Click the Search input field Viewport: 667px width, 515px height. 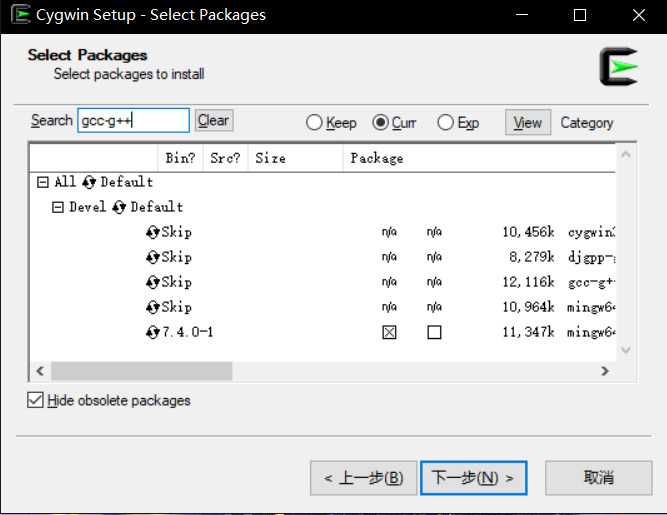point(134,120)
